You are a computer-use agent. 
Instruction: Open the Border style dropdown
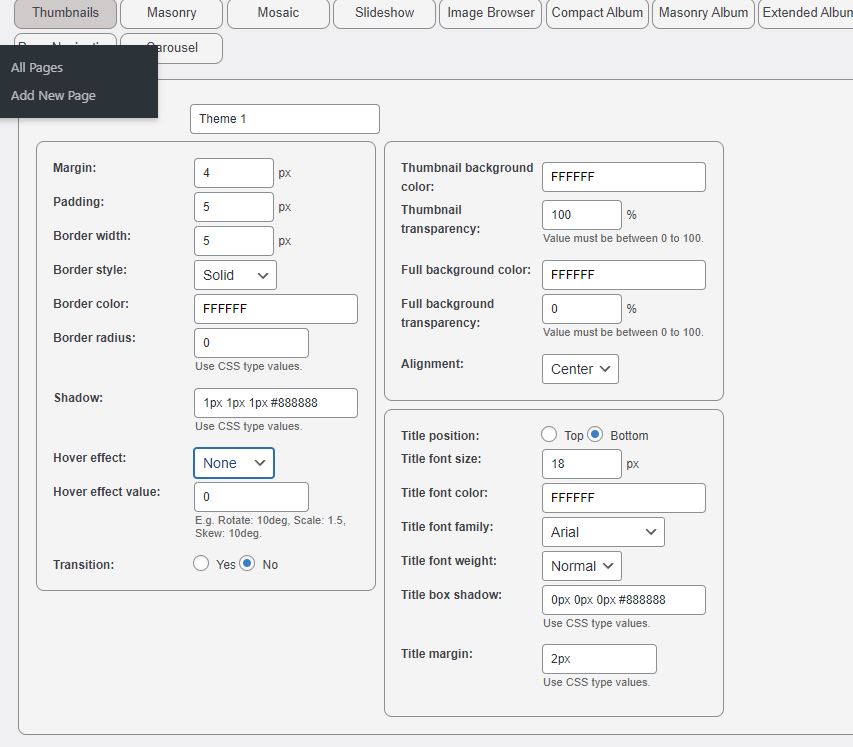235,275
